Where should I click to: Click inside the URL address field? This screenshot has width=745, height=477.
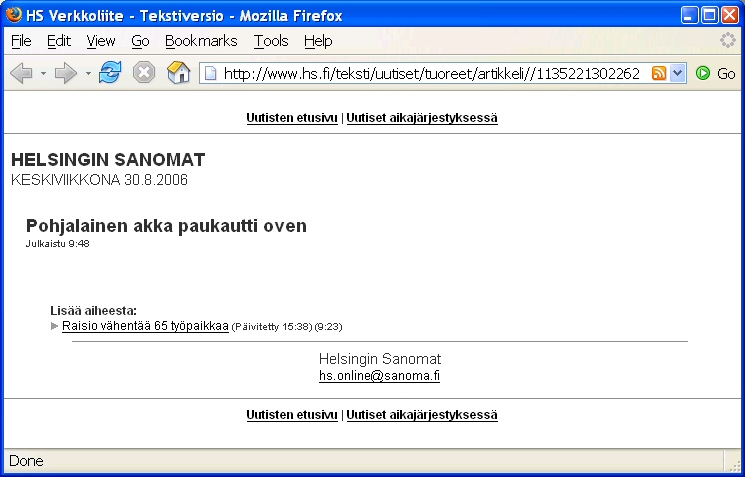coord(430,74)
